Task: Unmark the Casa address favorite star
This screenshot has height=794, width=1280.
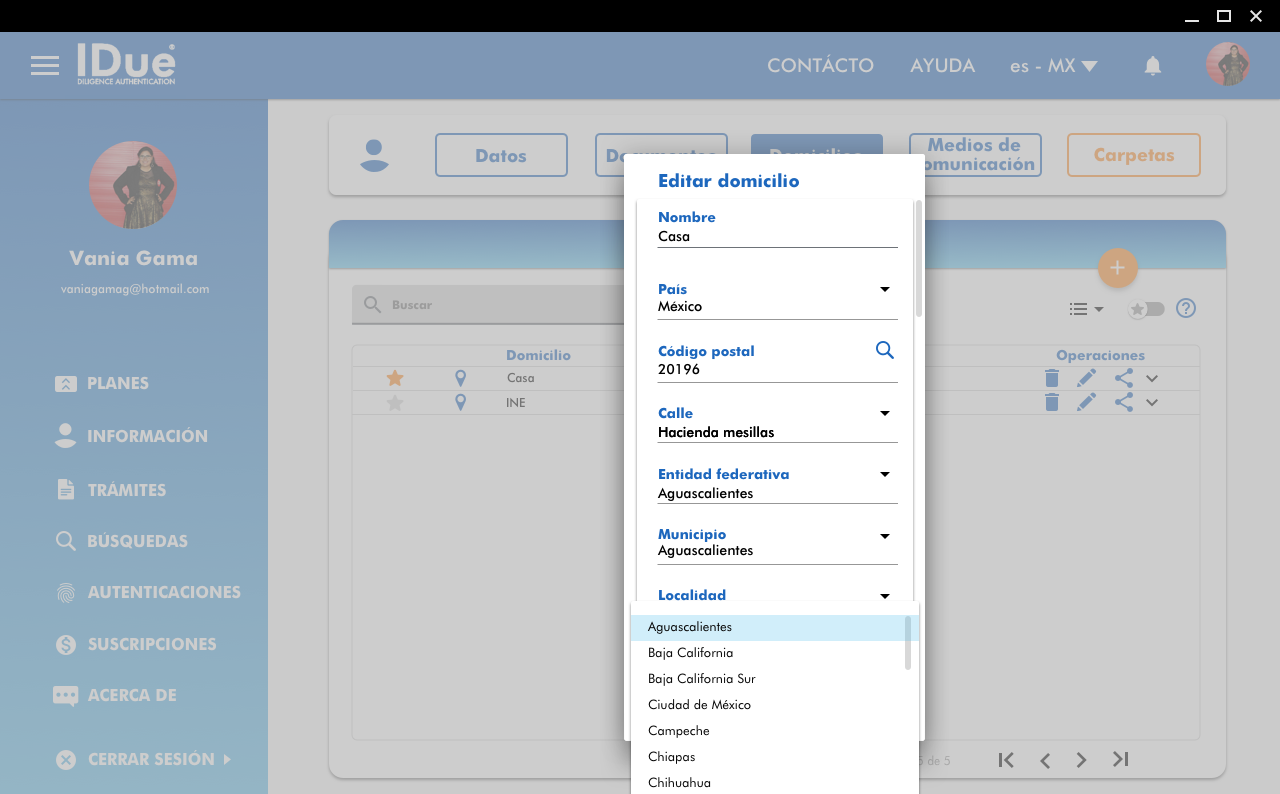Action: [395, 378]
